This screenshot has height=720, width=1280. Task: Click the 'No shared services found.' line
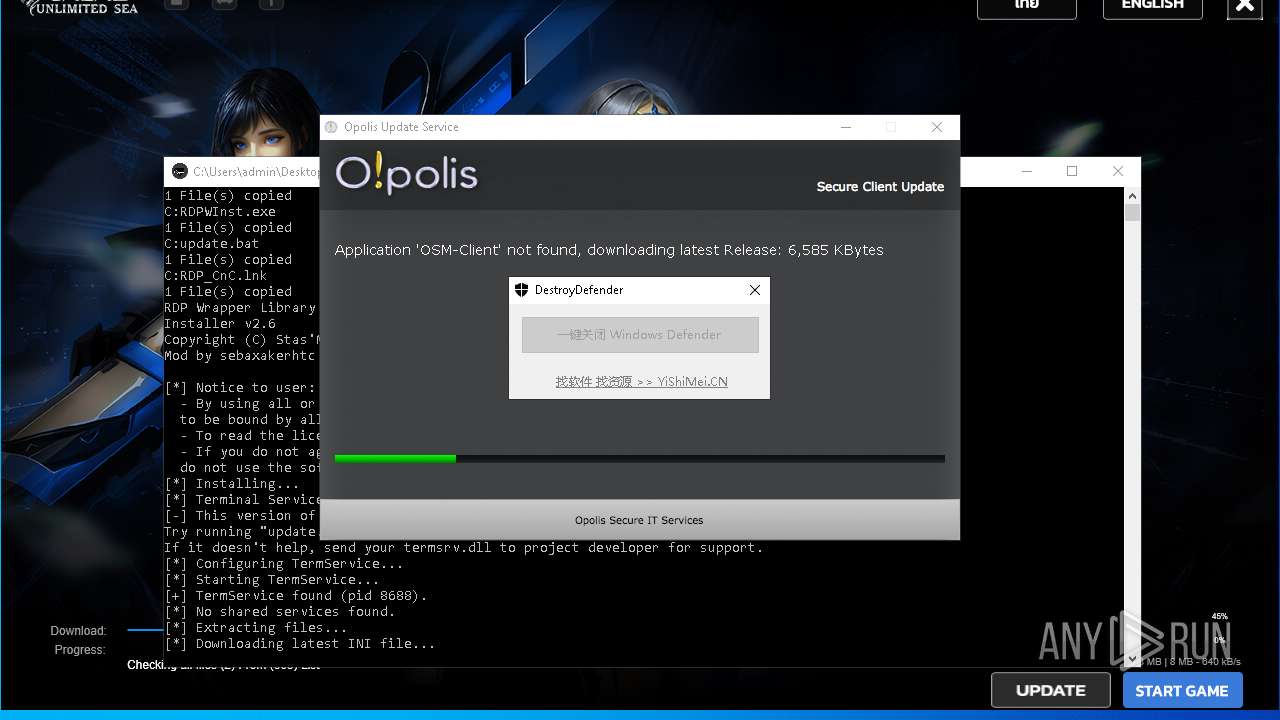point(280,612)
